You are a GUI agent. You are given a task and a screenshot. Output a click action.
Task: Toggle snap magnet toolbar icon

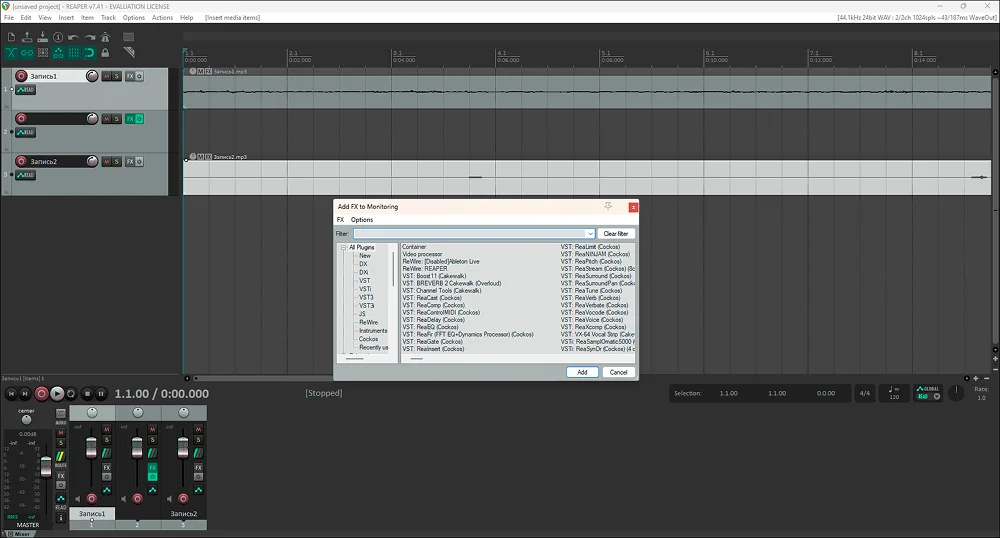point(89,53)
